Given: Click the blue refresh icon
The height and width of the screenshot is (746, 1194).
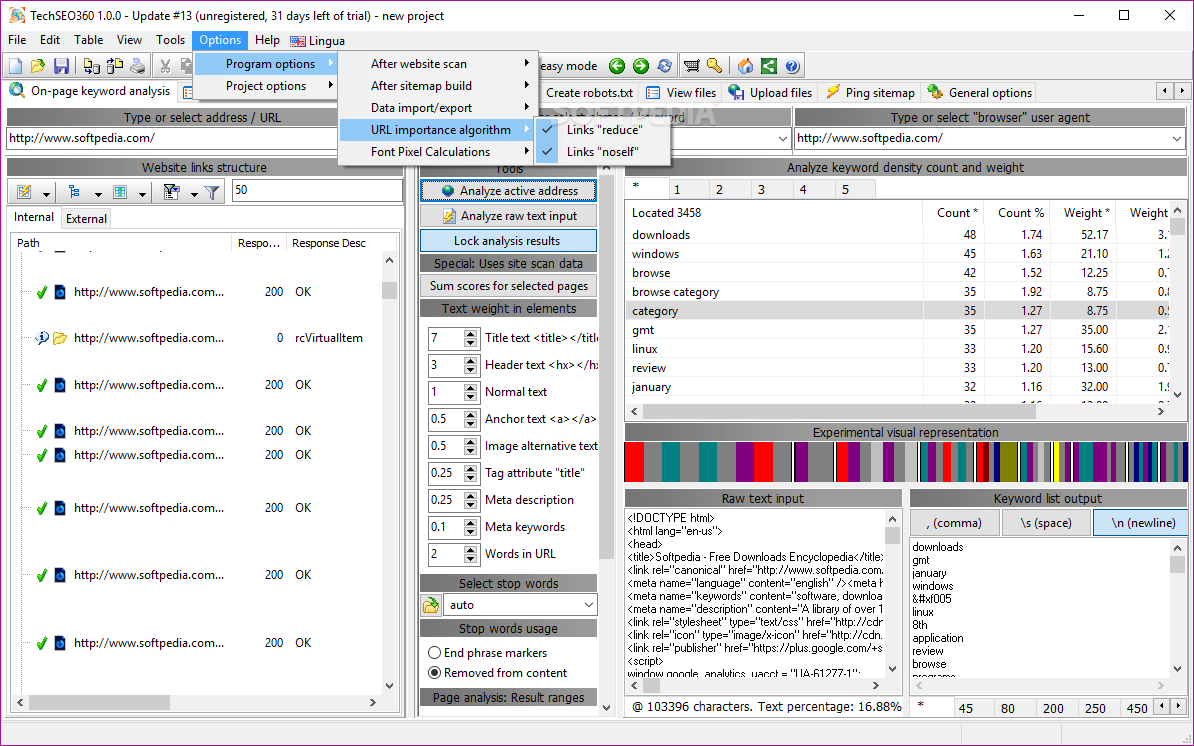Looking at the screenshot, I should click(x=665, y=66).
